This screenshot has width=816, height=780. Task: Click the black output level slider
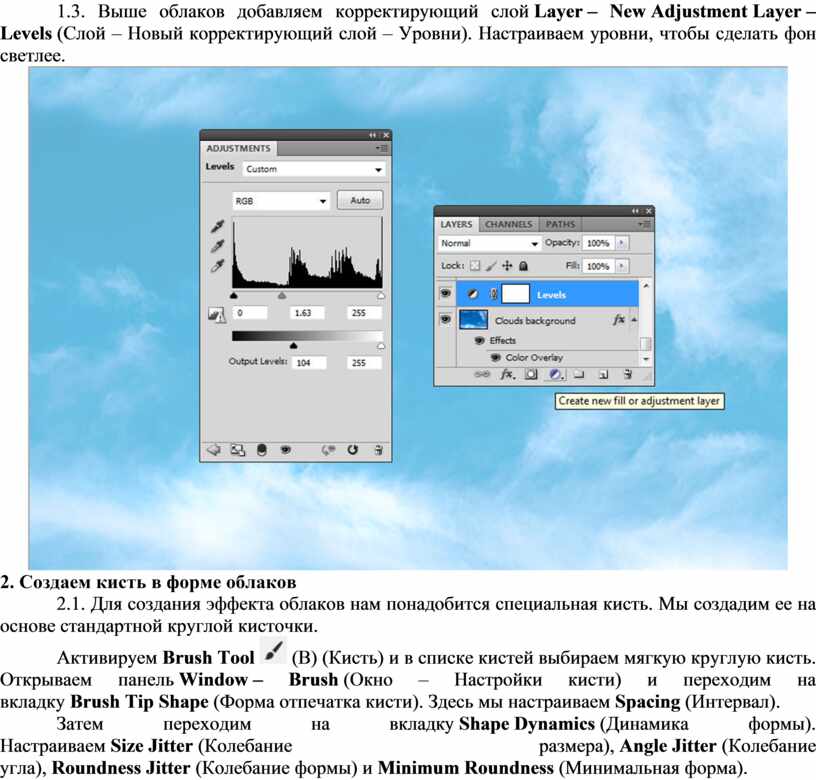294,346
